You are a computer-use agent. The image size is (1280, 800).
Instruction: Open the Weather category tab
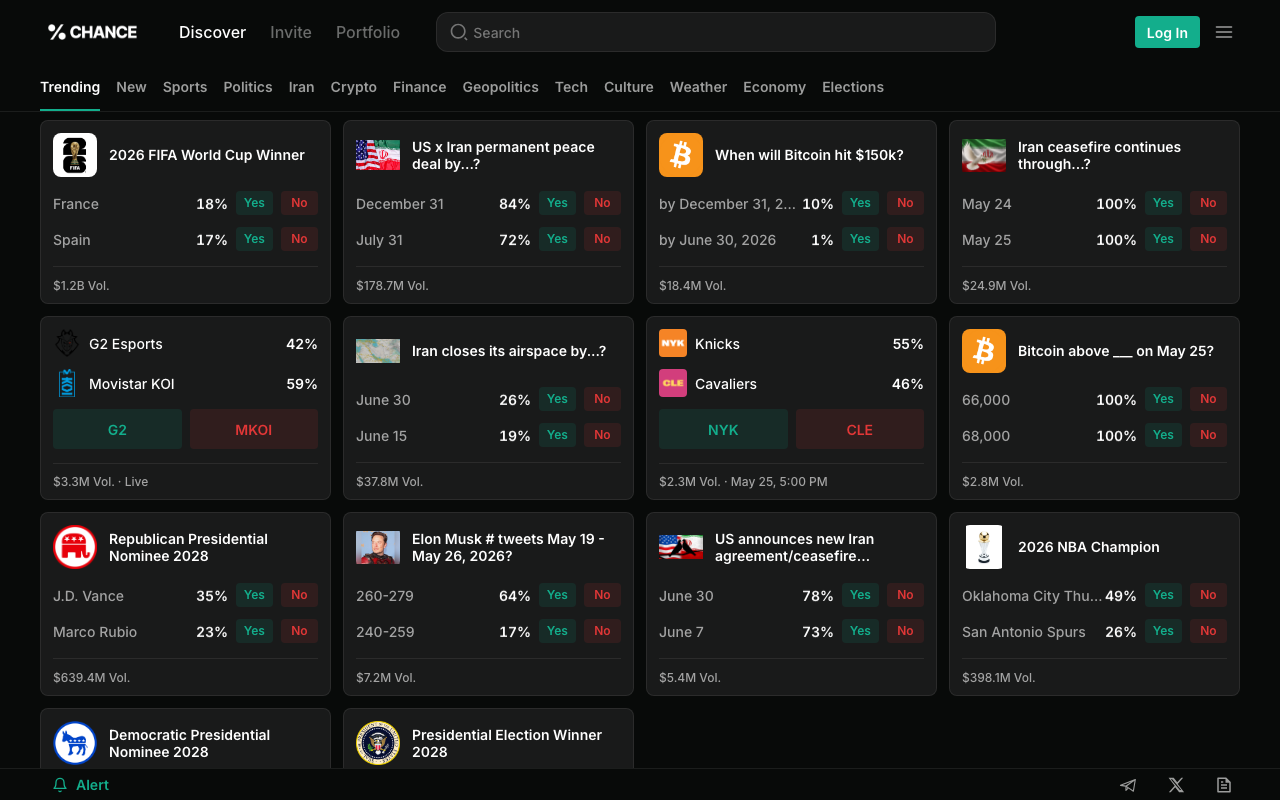698,87
